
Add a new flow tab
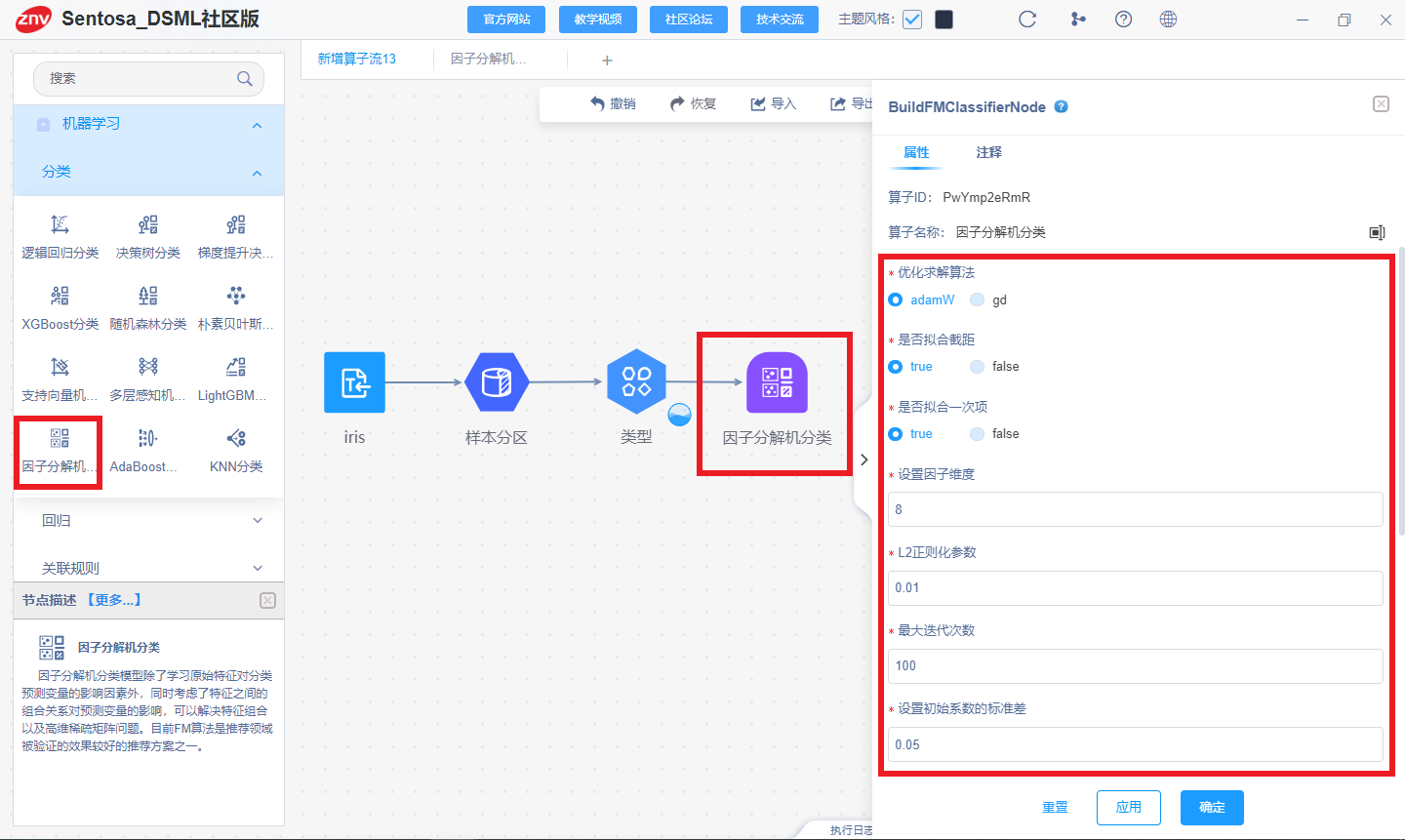click(607, 60)
